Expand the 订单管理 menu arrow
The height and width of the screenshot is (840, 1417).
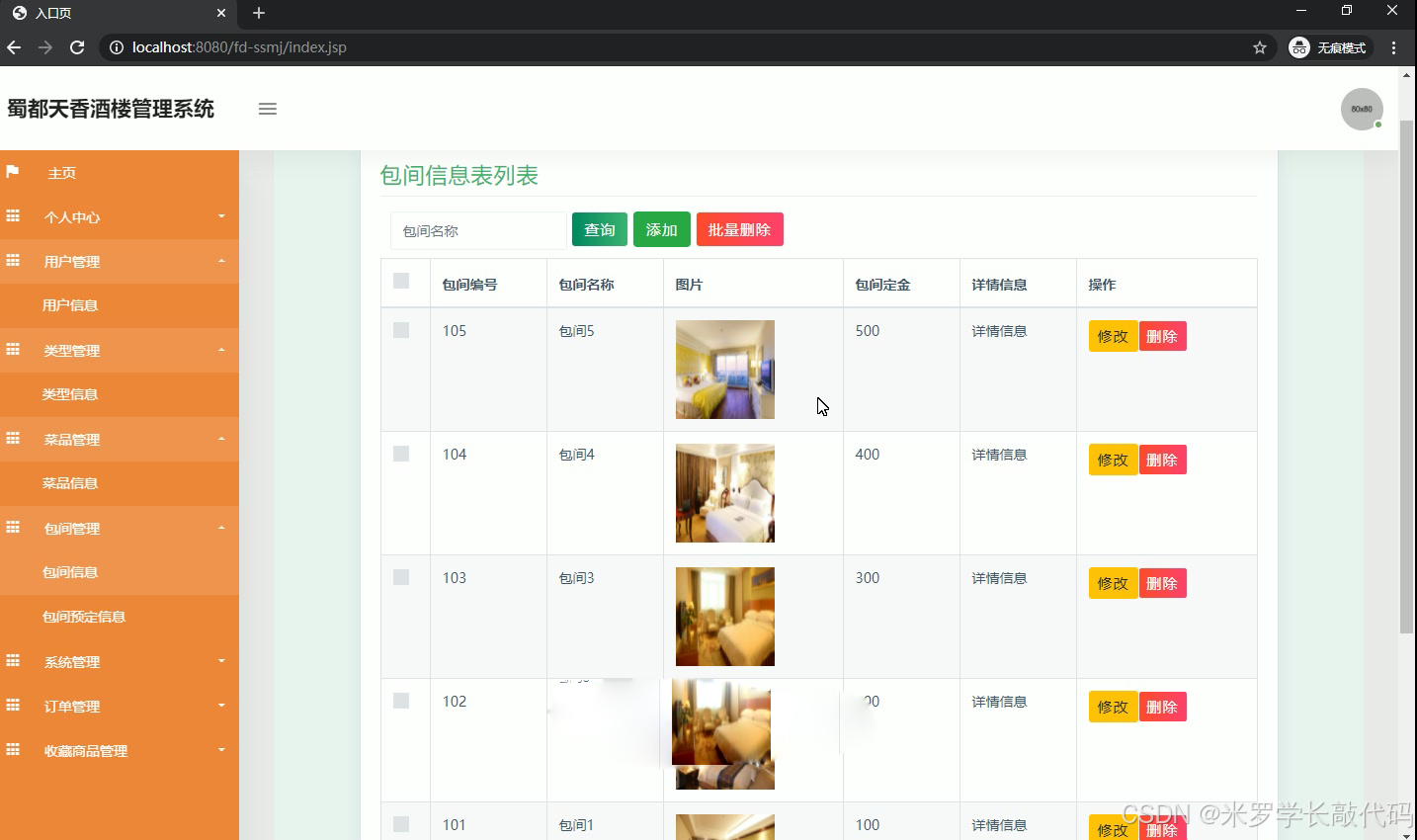tap(221, 705)
